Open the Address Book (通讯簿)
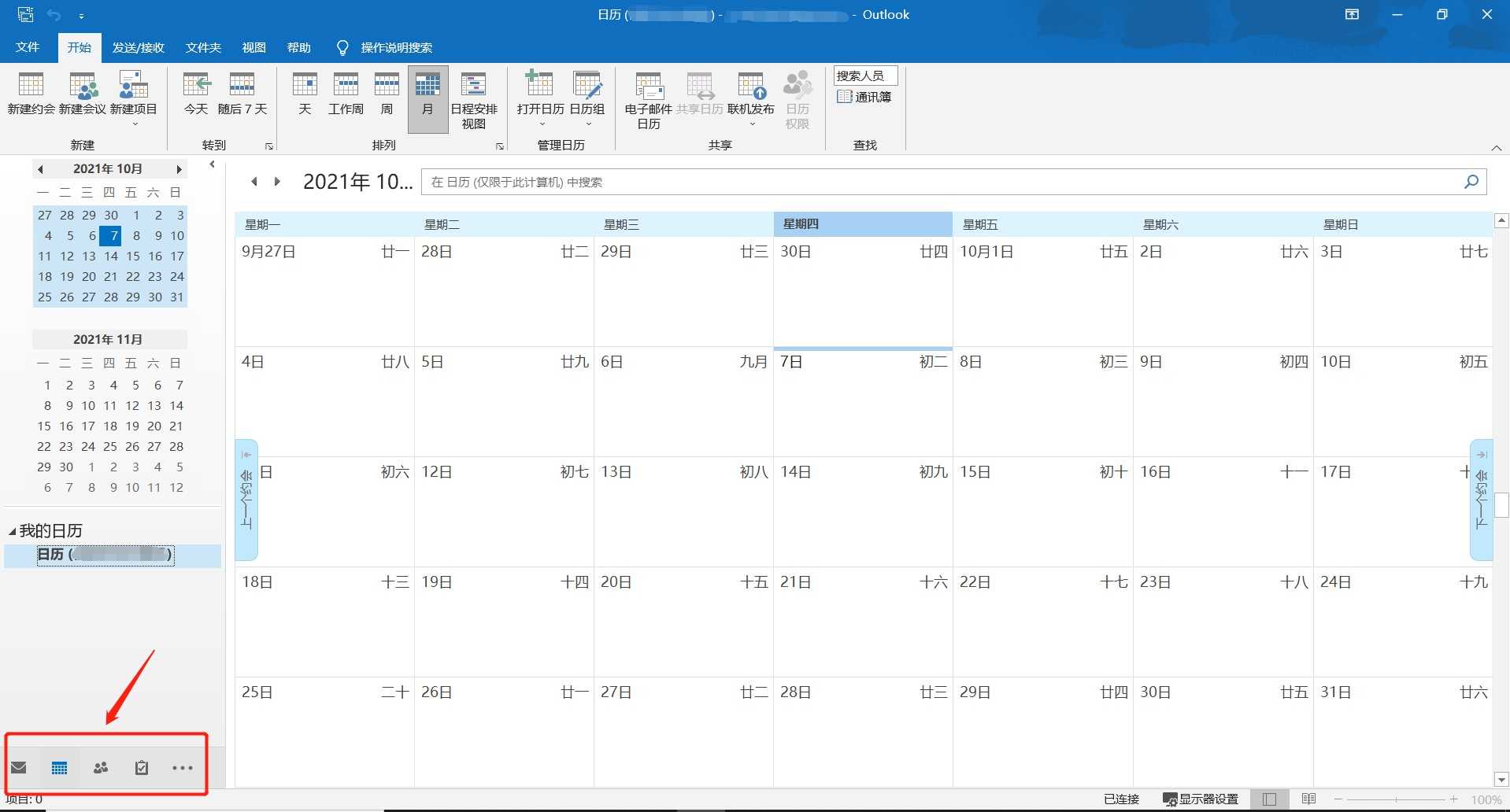This screenshot has width=1510, height=812. point(864,97)
